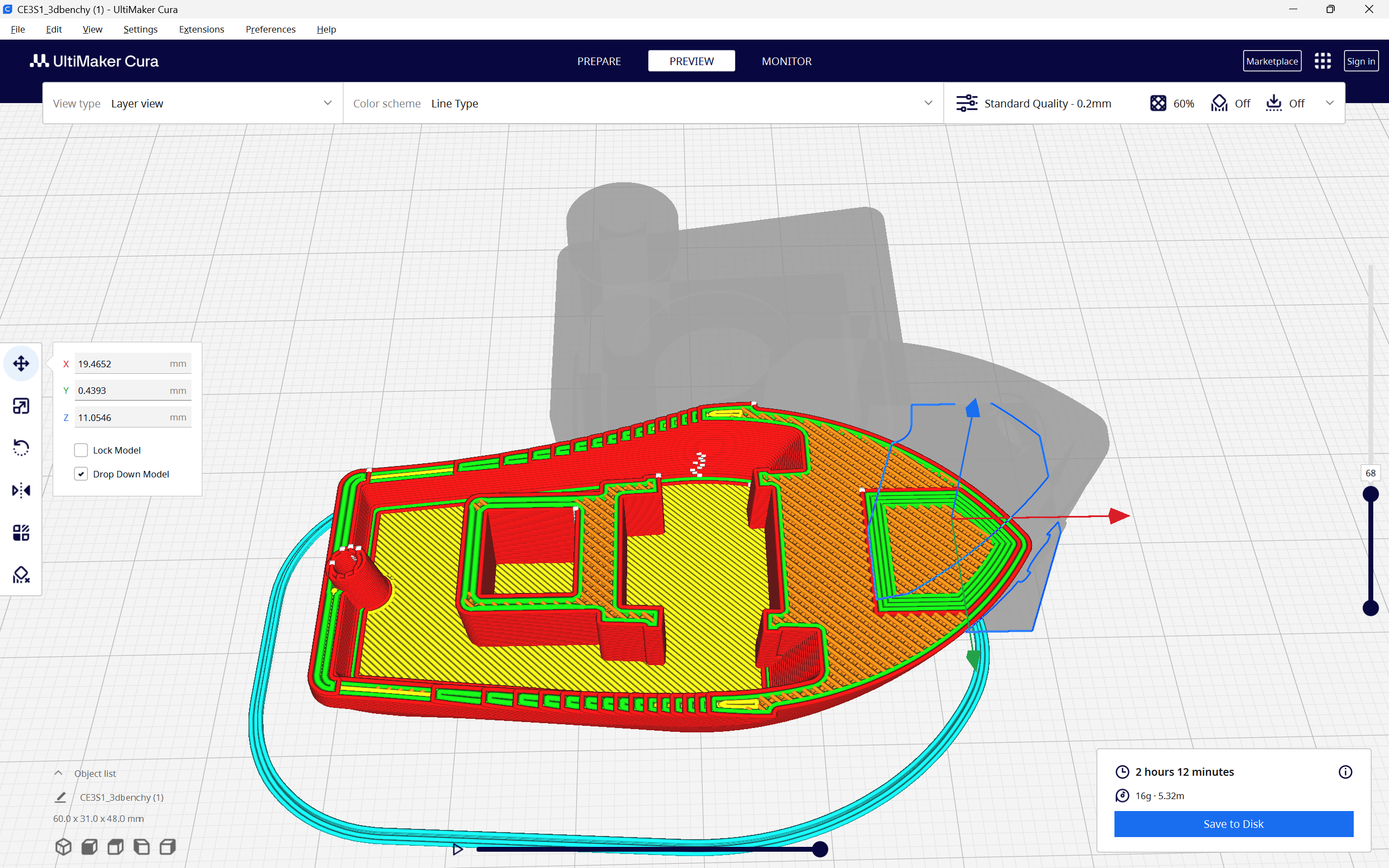The image size is (1389, 868).
Task: Click the 60.0 x 31.0 x 48.0 mm dimensions
Action: (98, 819)
